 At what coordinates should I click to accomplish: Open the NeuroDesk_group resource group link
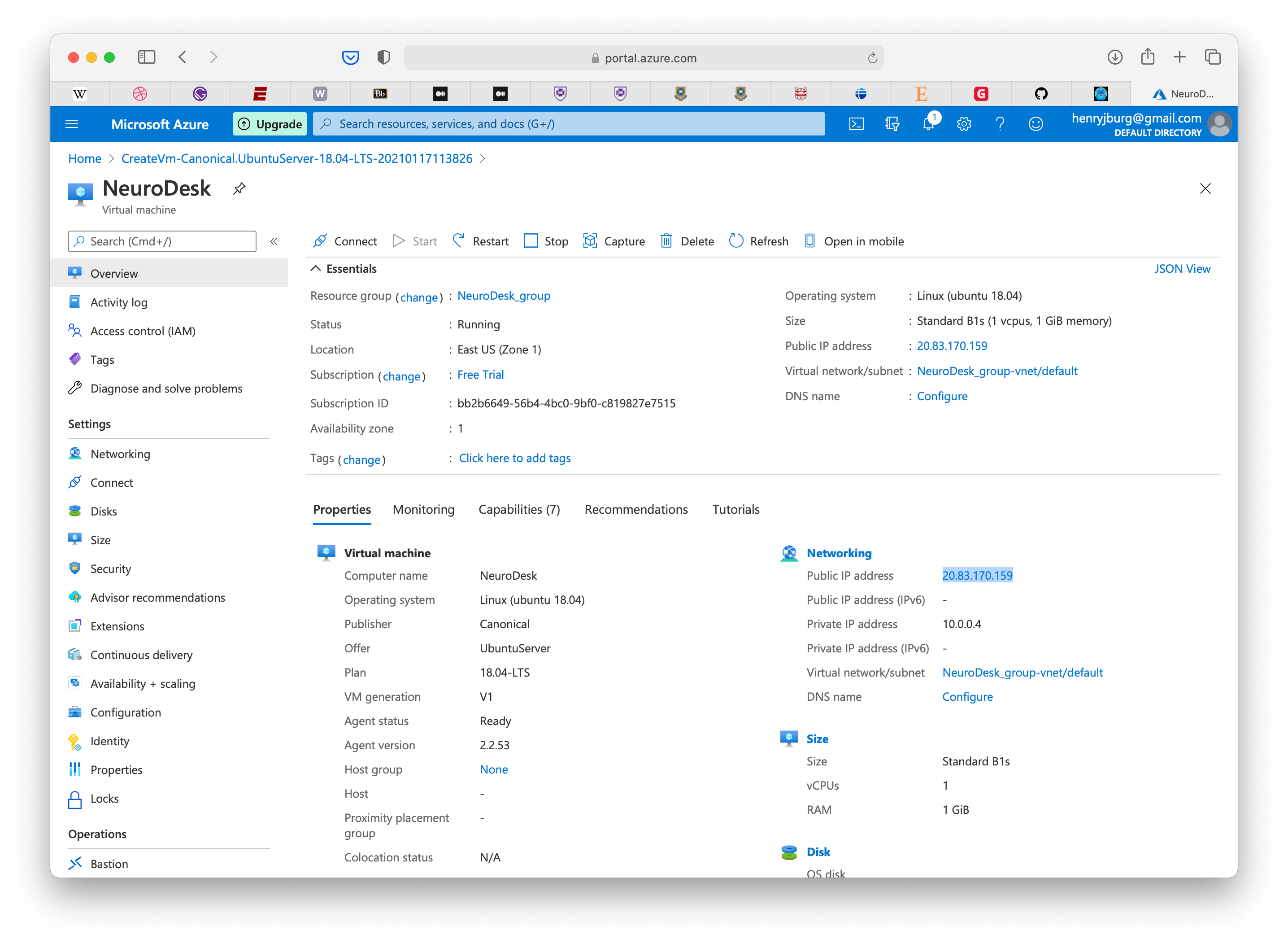(503, 295)
